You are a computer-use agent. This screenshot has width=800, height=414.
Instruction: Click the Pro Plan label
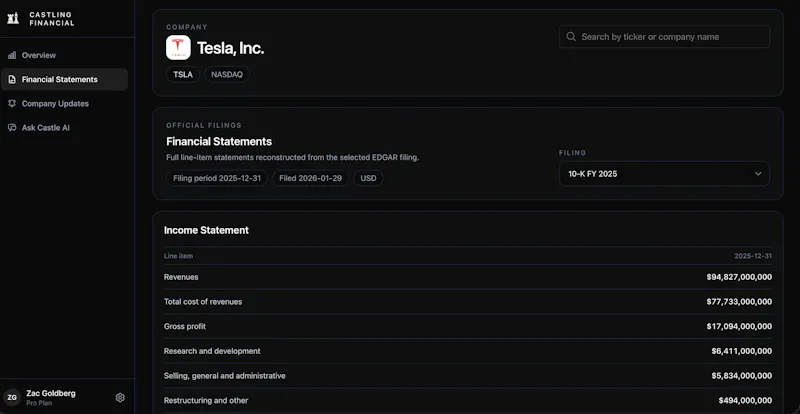[38, 403]
